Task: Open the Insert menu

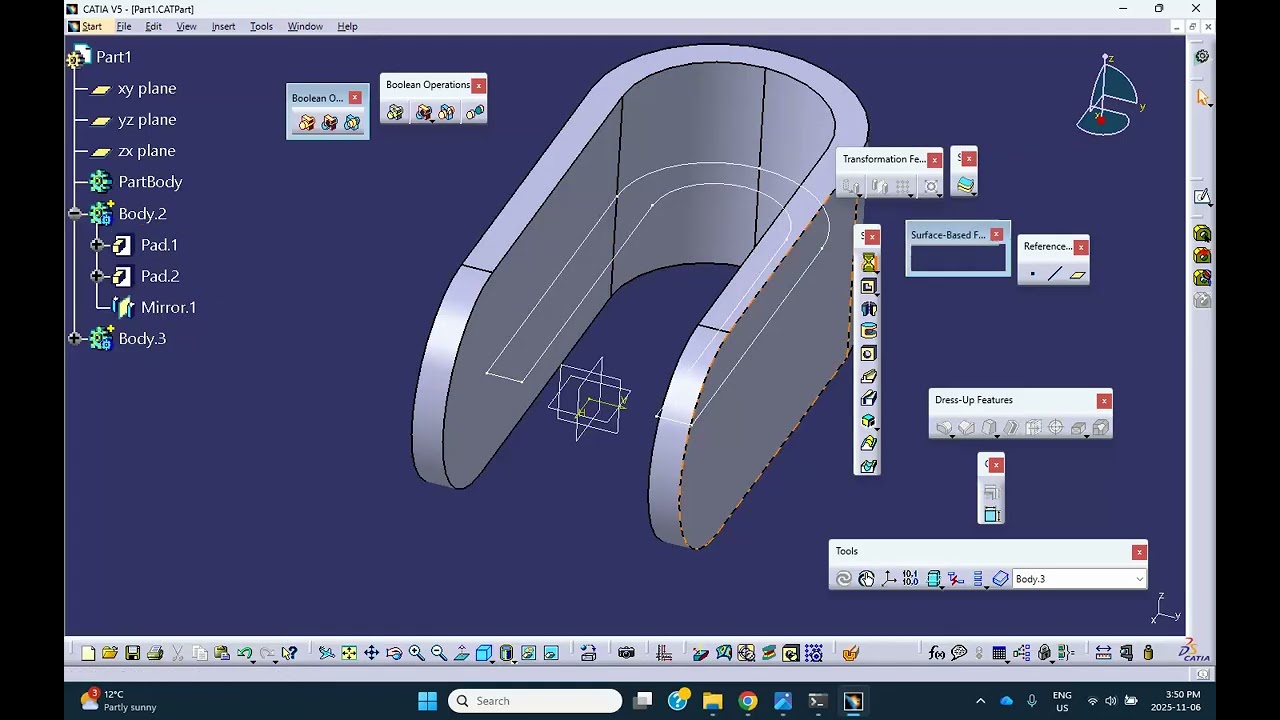Action: tap(223, 26)
